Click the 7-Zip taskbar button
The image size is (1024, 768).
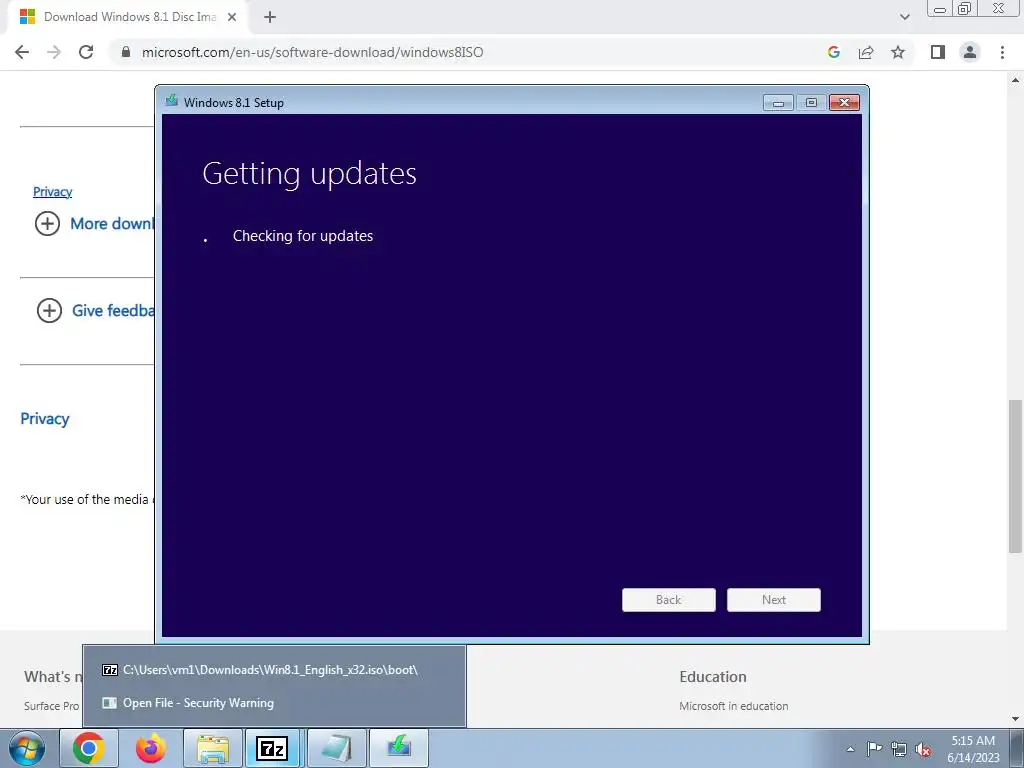(272, 748)
